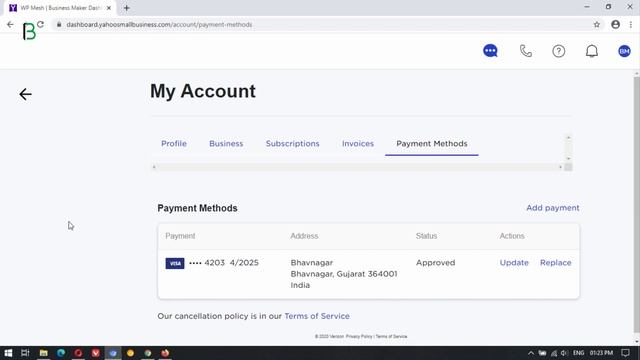Click the VISA card logo

point(175,263)
